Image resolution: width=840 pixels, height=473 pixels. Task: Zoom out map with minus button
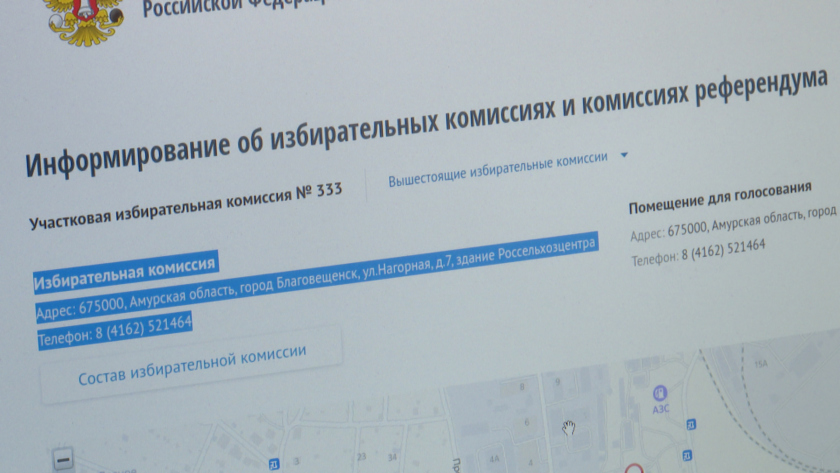click(63, 460)
